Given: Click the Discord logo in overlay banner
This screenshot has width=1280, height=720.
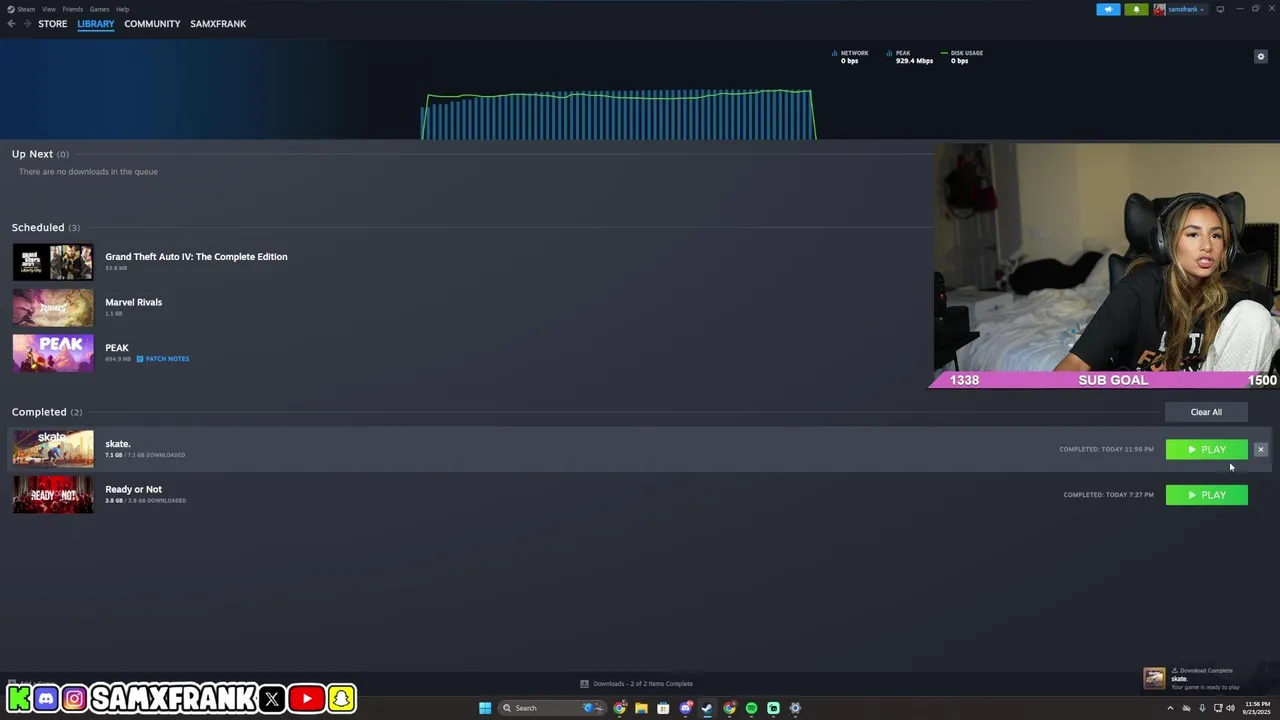Looking at the screenshot, I should (x=46, y=698).
